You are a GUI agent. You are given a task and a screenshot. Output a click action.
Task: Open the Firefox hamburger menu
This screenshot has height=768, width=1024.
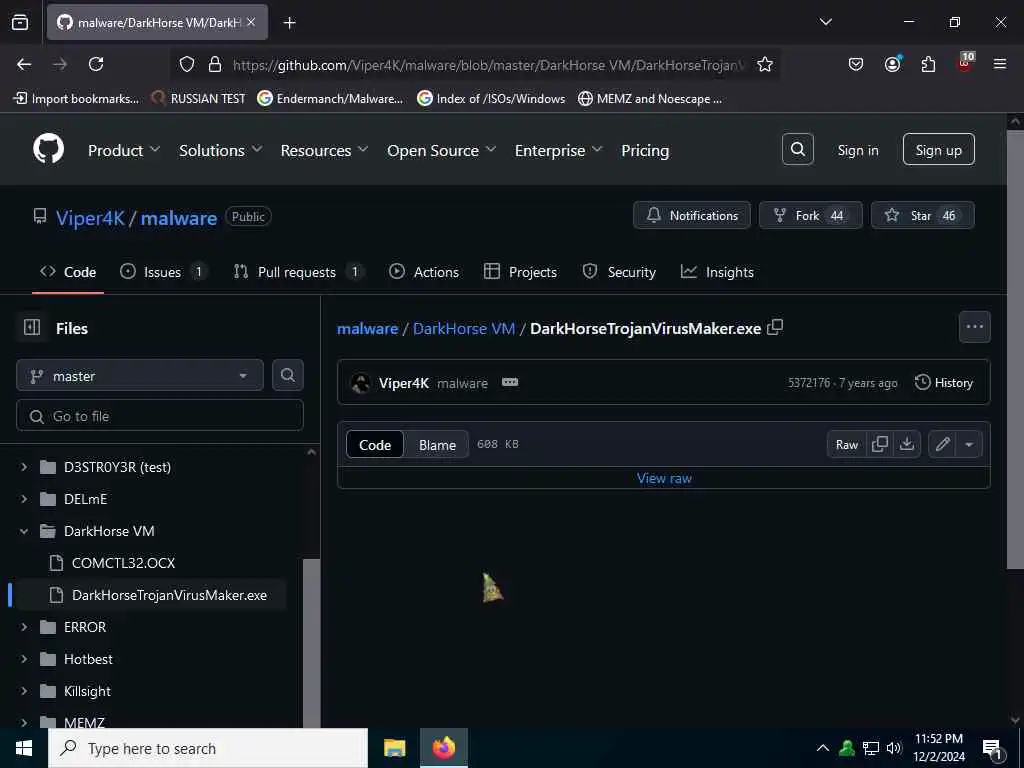click(x=999, y=64)
